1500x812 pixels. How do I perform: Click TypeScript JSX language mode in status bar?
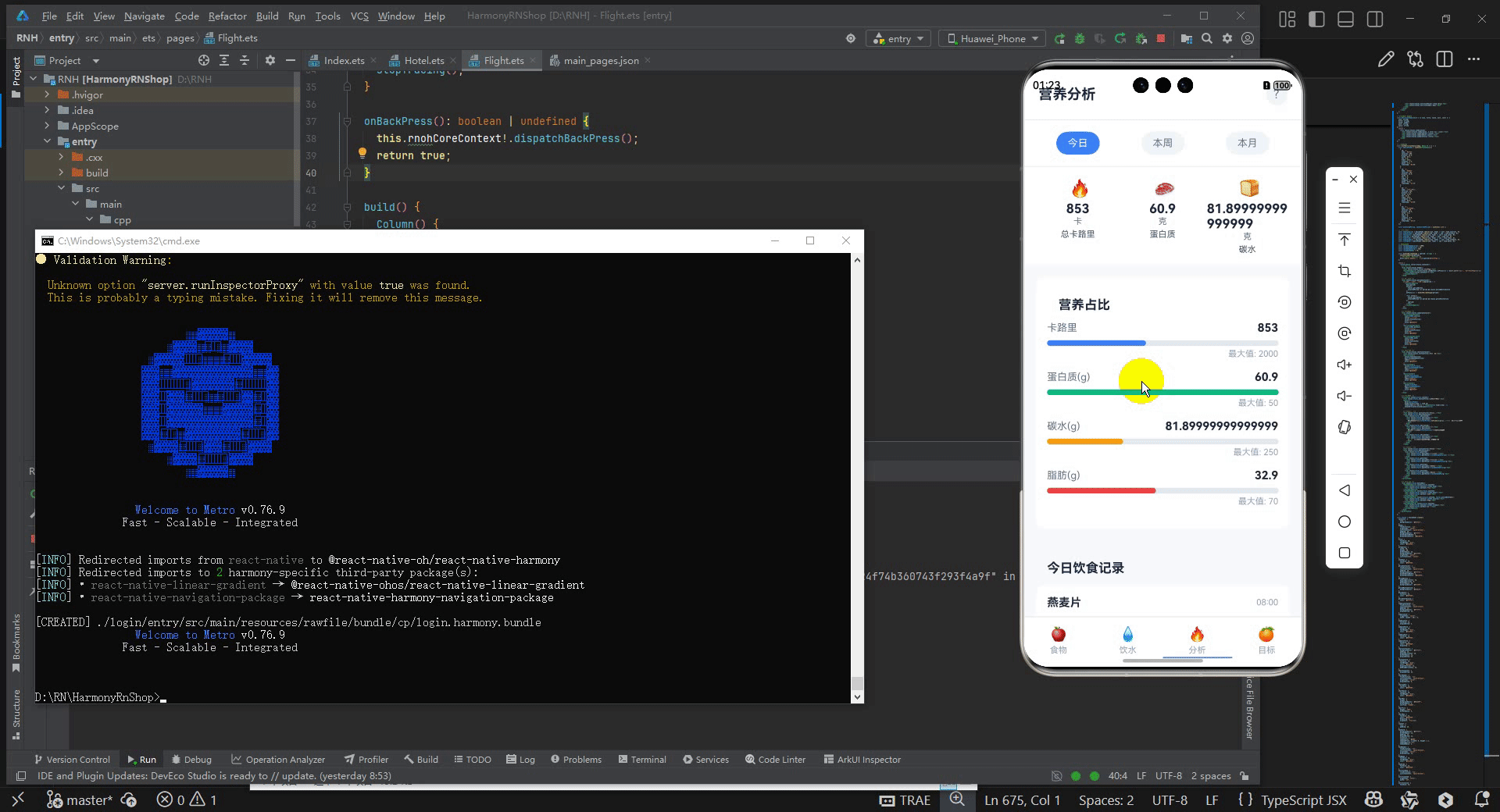tap(1303, 800)
